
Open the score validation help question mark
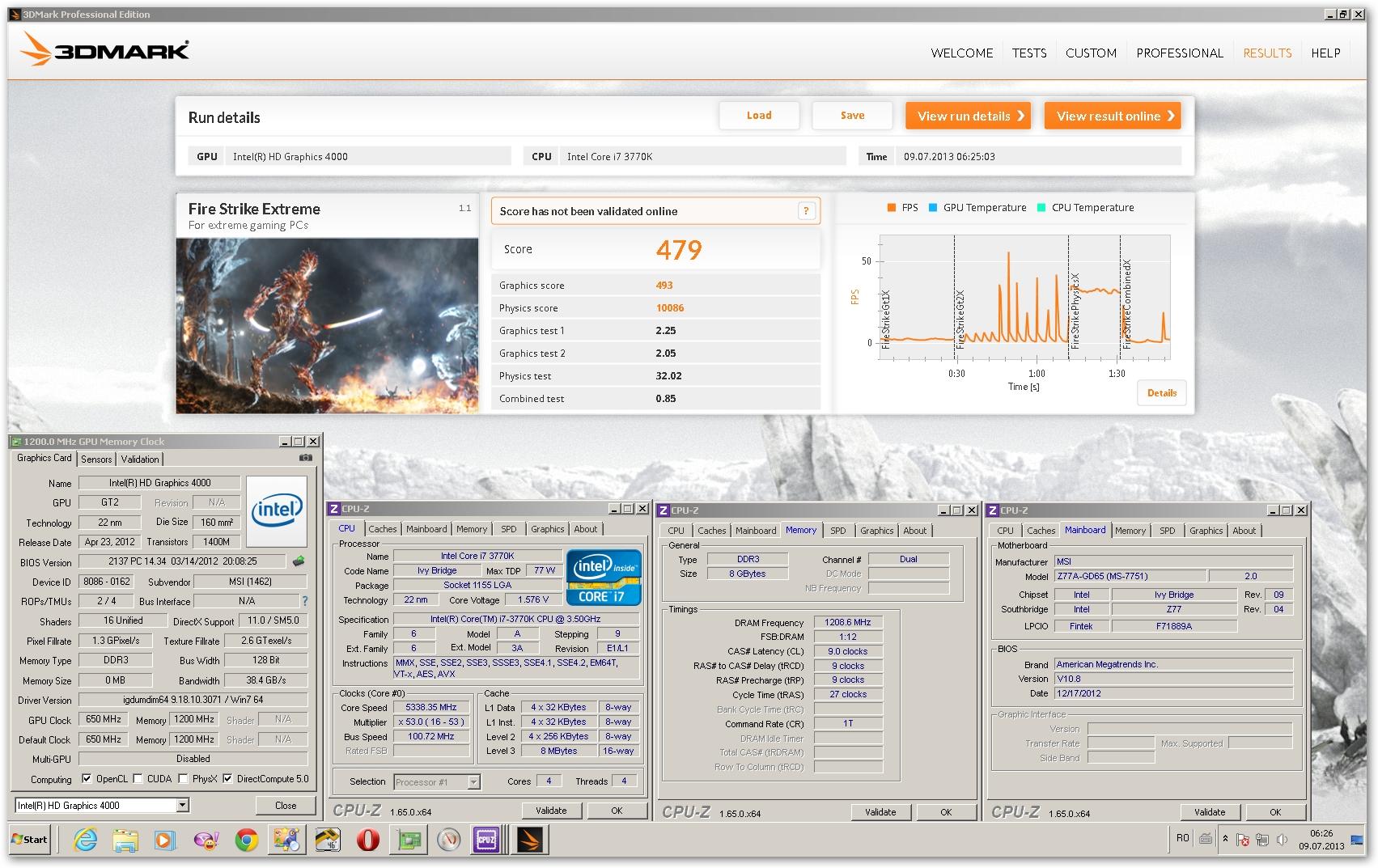(x=806, y=211)
